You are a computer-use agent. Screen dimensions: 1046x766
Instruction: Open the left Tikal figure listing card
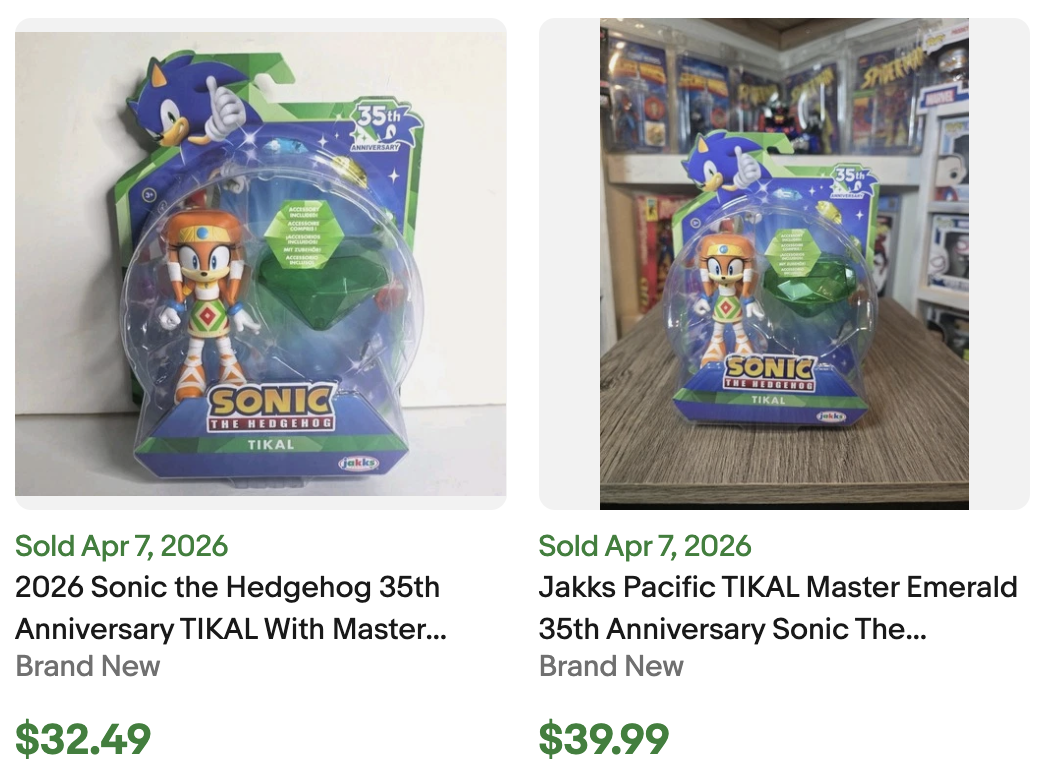[x=260, y=400]
